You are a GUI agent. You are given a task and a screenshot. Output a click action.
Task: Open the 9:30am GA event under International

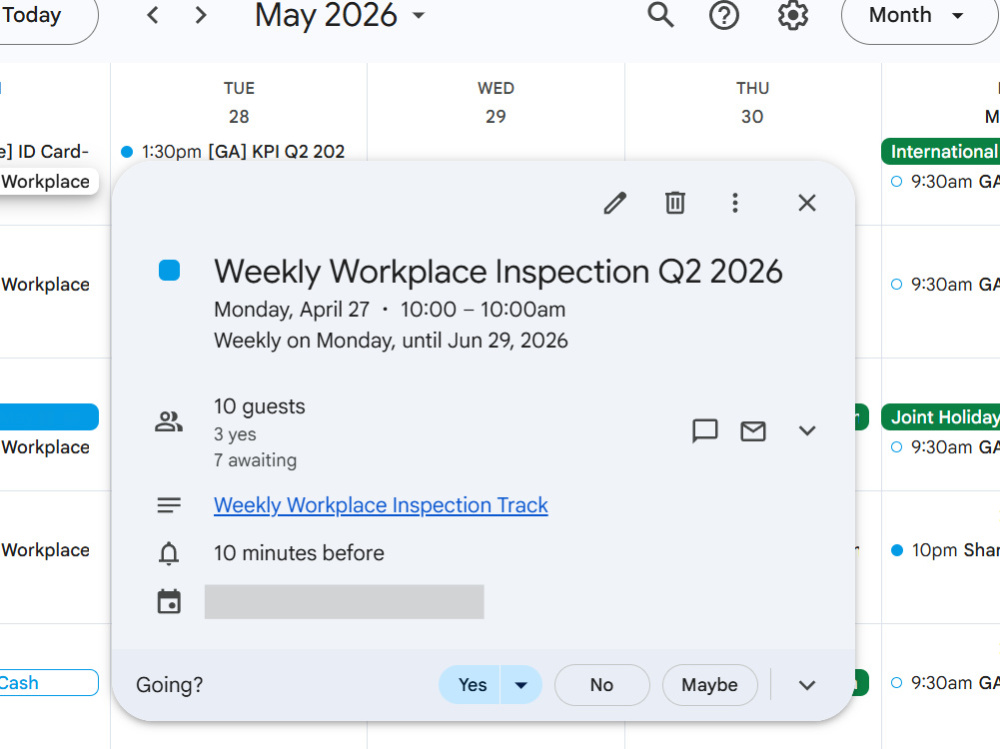(x=945, y=182)
